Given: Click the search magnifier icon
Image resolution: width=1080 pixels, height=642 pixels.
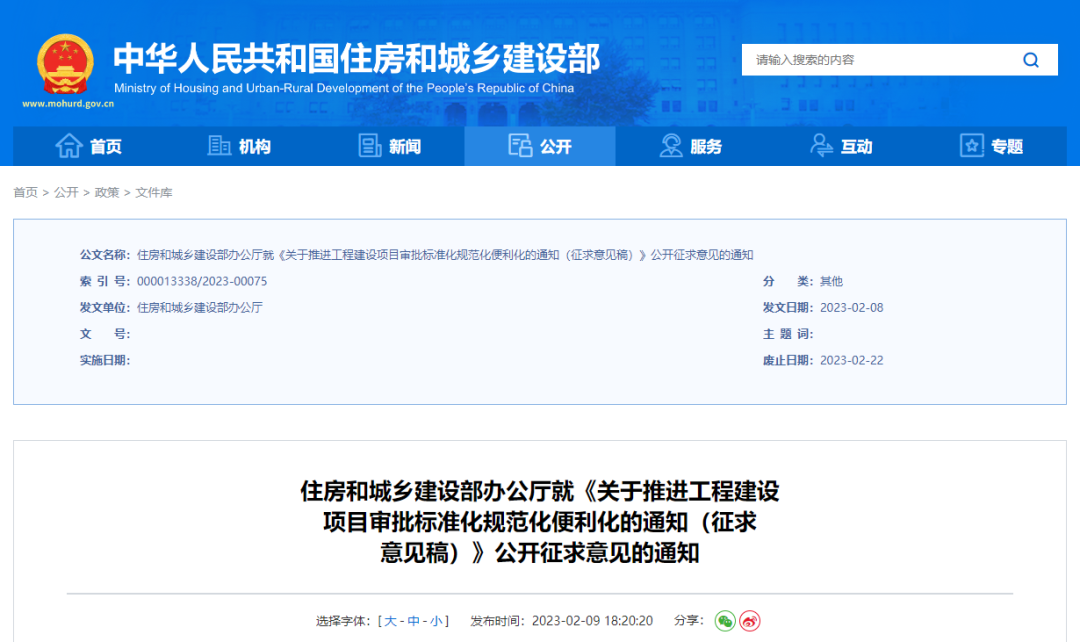Looking at the screenshot, I should 1030,59.
